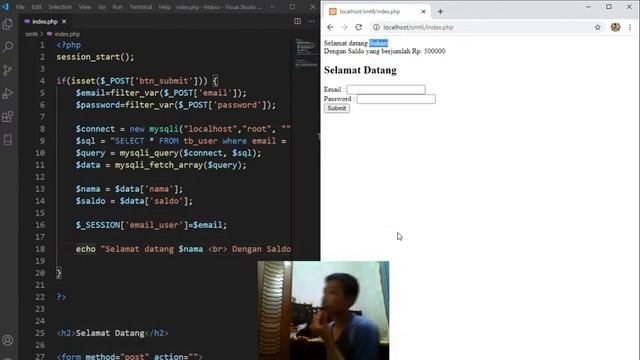Open a new Chrome tab
The height and width of the screenshot is (360, 640).
[x=440, y=11]
